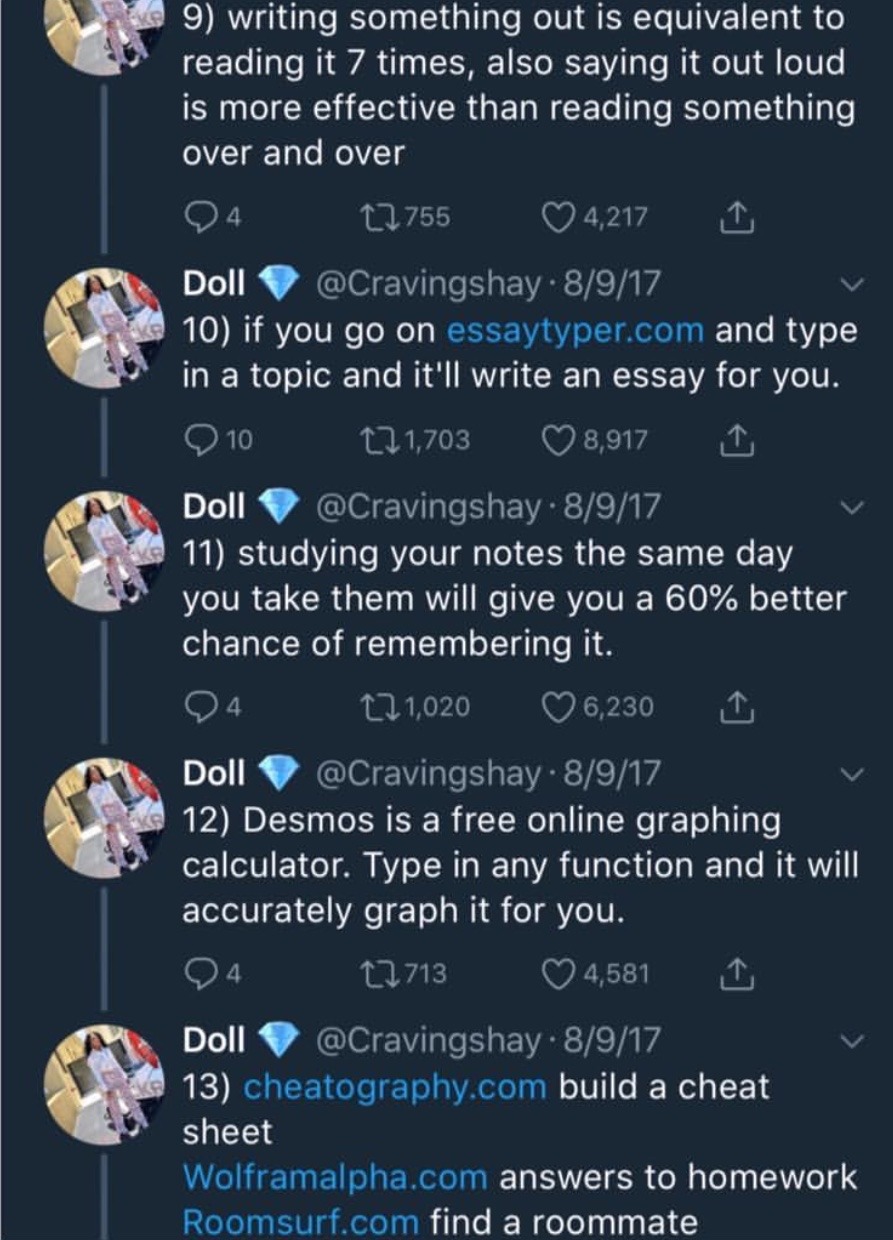893x1240 pixels.
Task: Expand the options chevron on tweet 13
Action: [852, 1041]
